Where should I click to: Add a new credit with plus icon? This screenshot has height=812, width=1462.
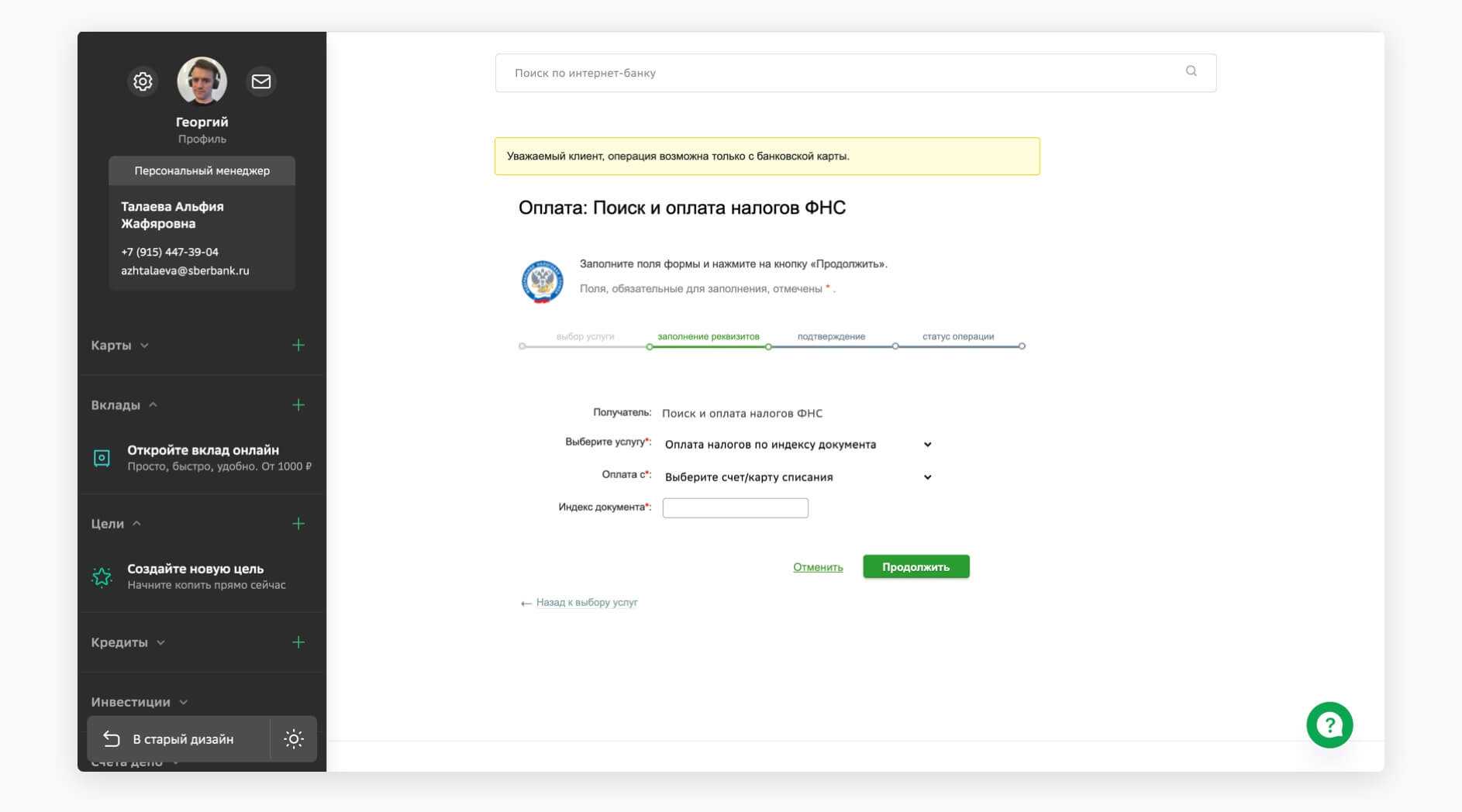click(298, 642)
